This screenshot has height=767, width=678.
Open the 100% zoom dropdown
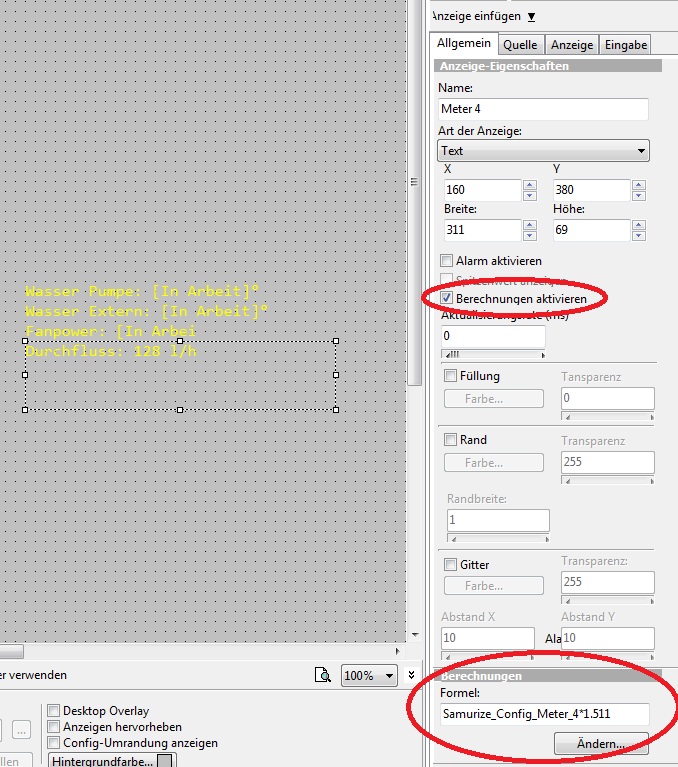369,676
